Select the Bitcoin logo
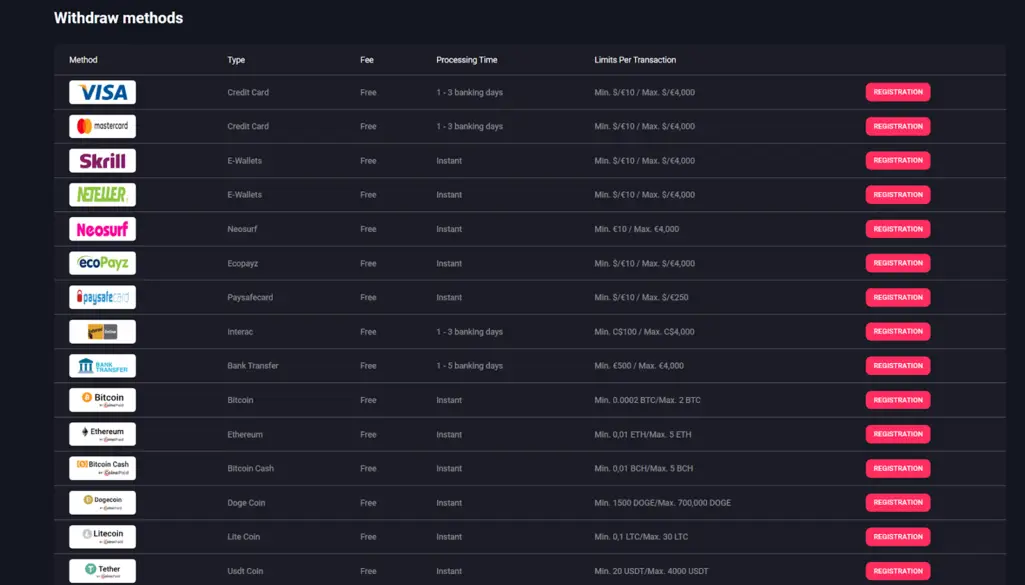Viewport: 1025px width, 585px height. pos(103,400)
